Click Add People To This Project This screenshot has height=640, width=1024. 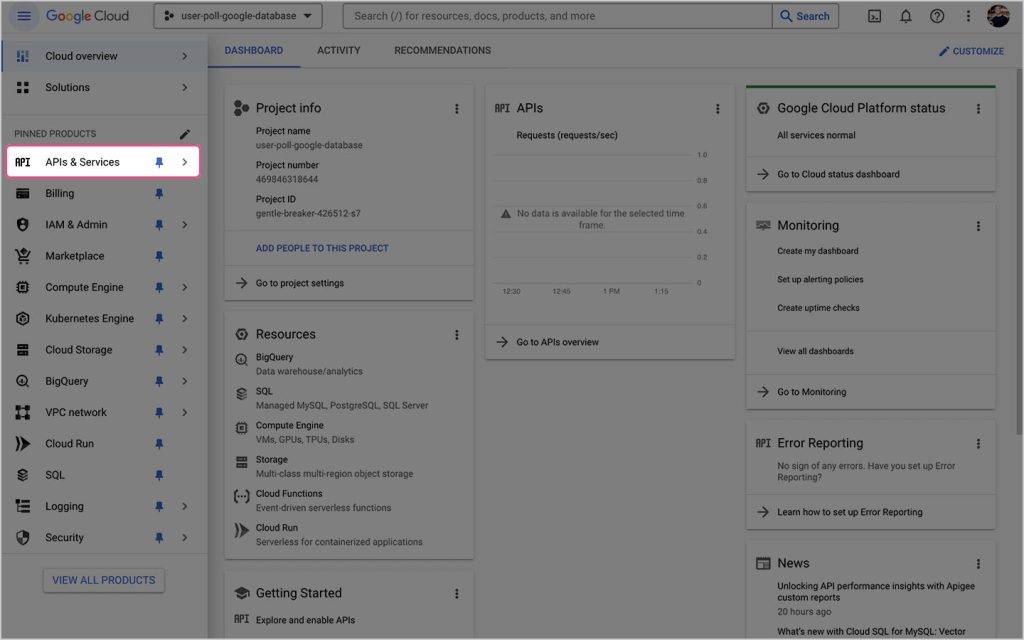click(x=322, y=249)
